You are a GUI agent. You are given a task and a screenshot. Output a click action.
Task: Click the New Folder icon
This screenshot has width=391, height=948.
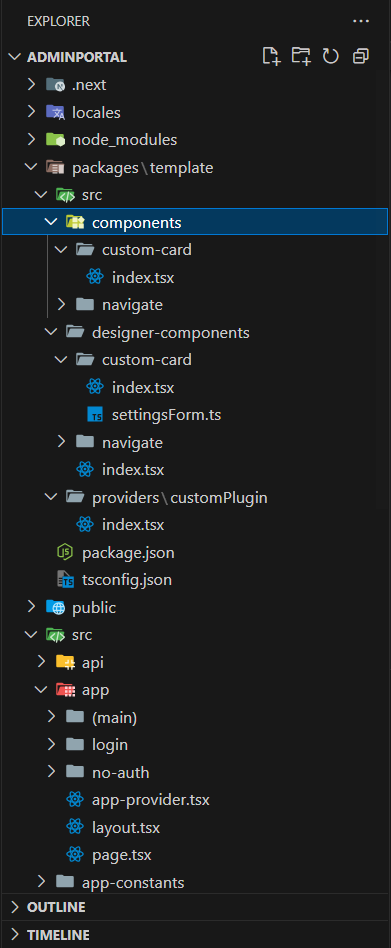[301, 56]
